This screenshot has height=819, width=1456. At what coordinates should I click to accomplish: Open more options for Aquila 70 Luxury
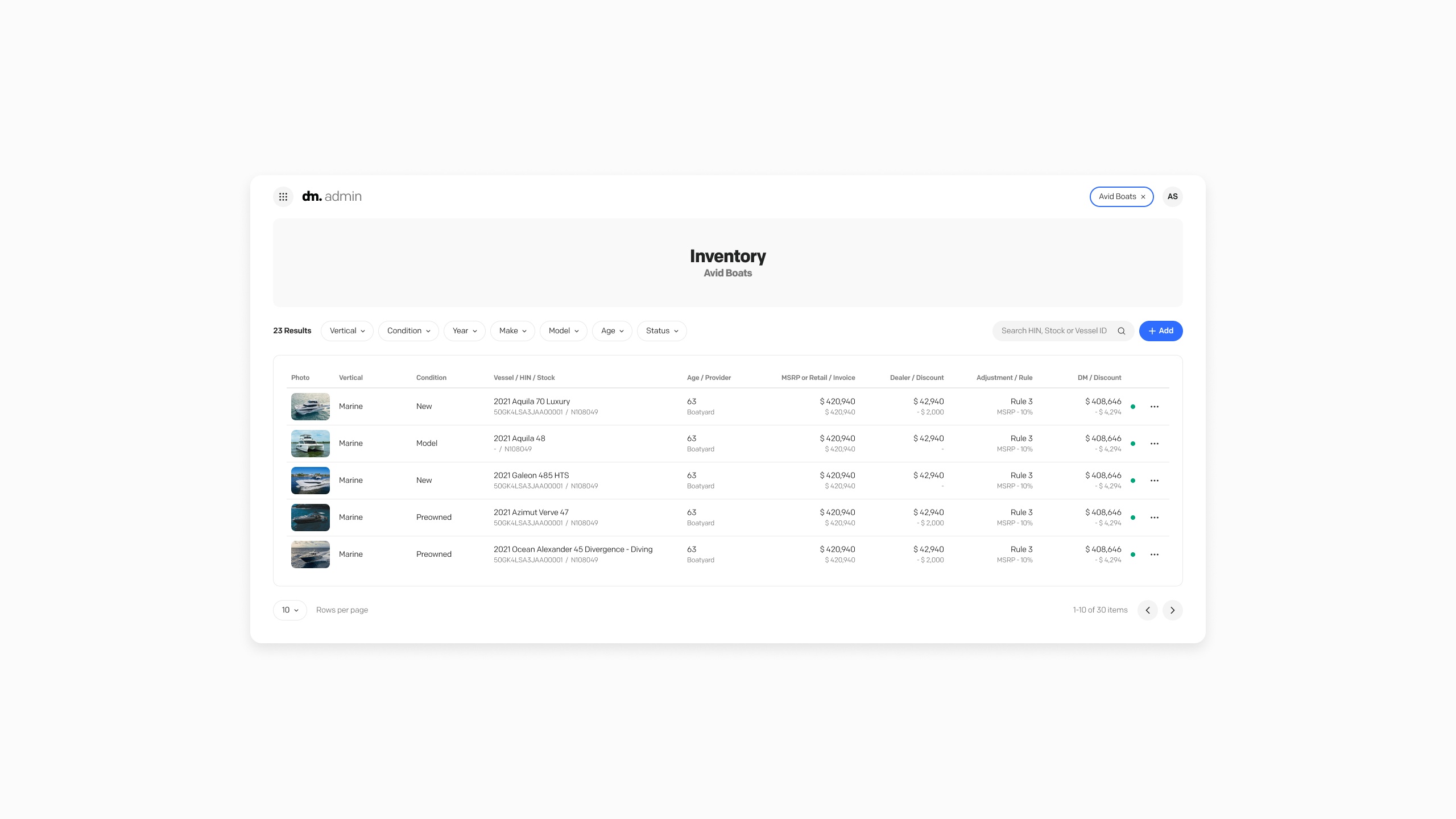1154,407
